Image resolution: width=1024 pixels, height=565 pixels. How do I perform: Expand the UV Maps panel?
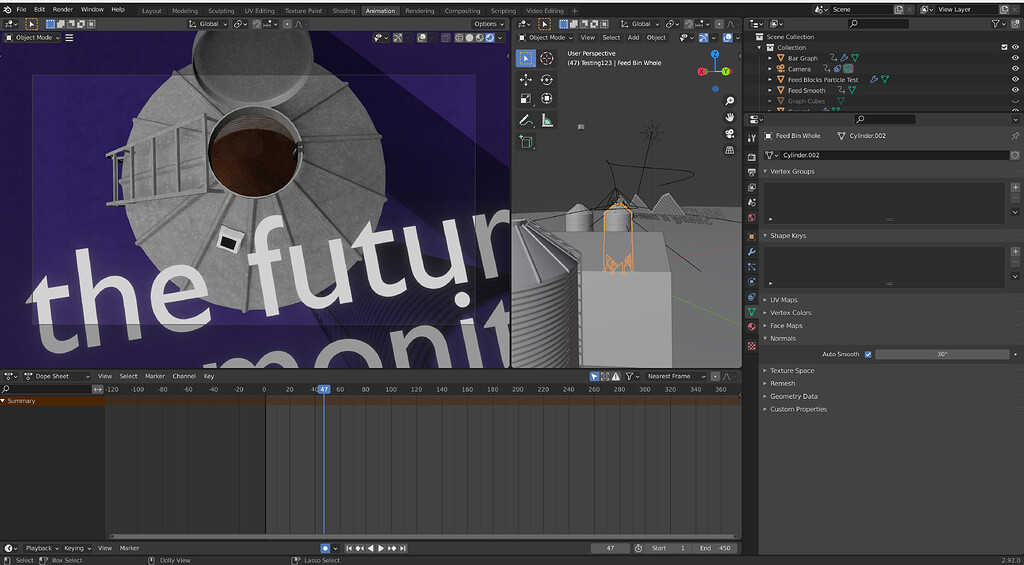pyautogui.click(x=784, y=300)
